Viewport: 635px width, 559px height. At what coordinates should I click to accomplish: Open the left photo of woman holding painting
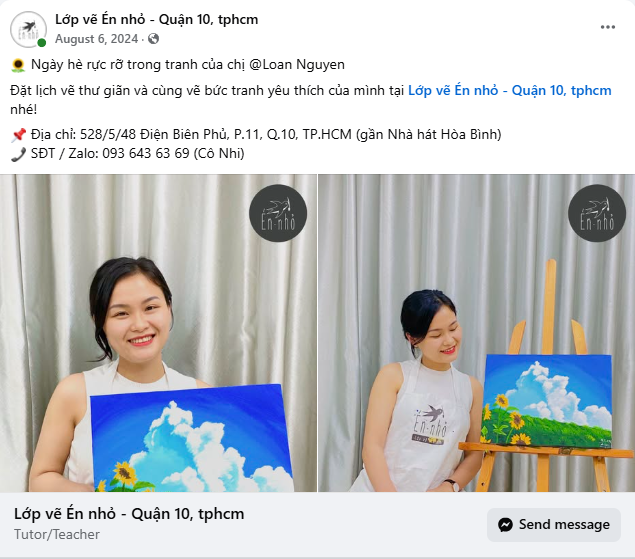pyautogui.click(x=158, y=333)
